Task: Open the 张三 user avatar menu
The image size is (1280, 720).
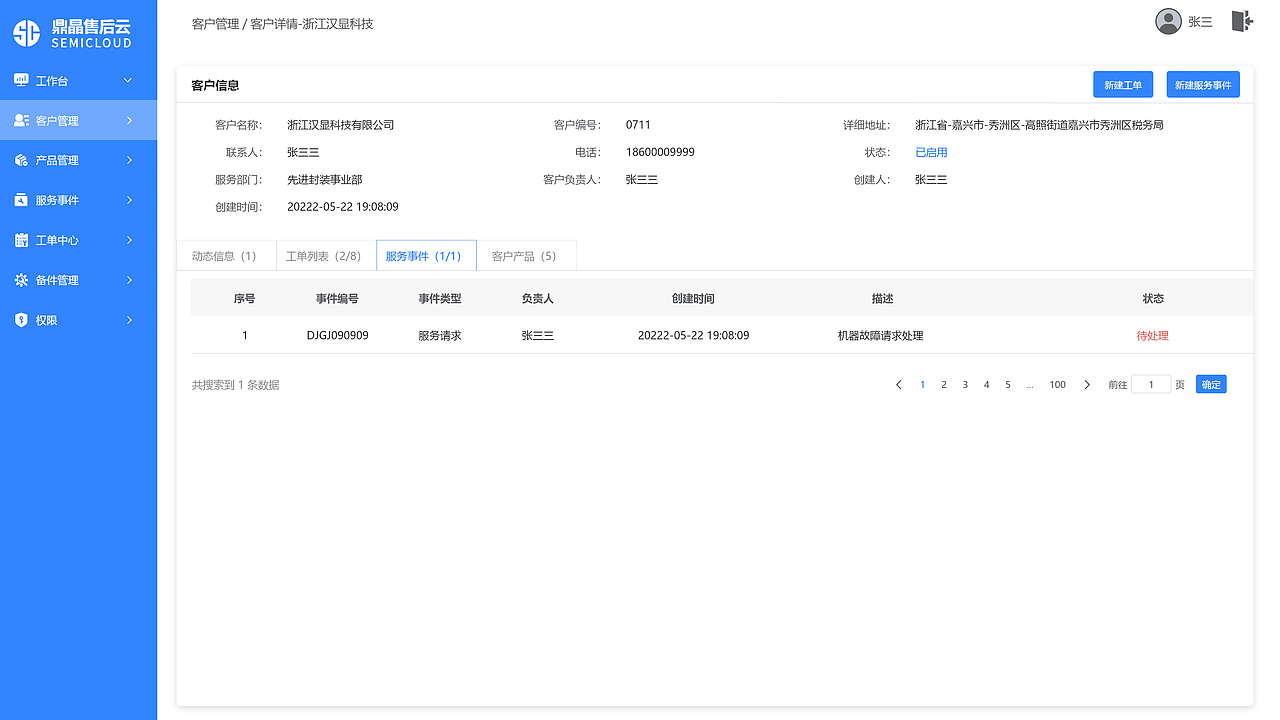Action: pyautogui.click(x=1168, y=21)
